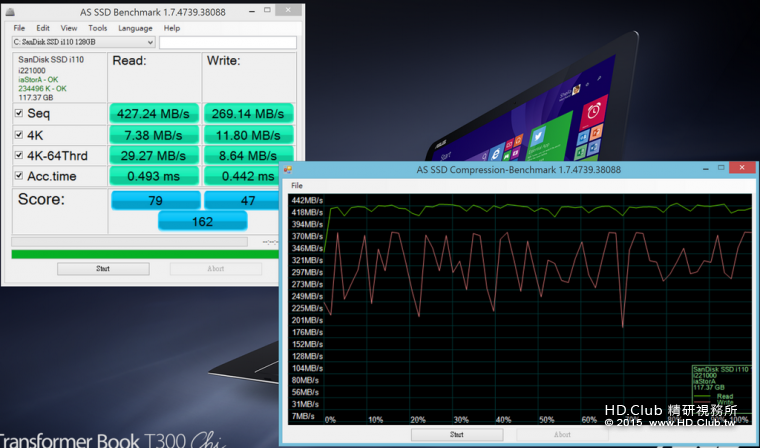
Task: Click Abort in AS SSD Benchmark window
Action: tap(216, 269)
